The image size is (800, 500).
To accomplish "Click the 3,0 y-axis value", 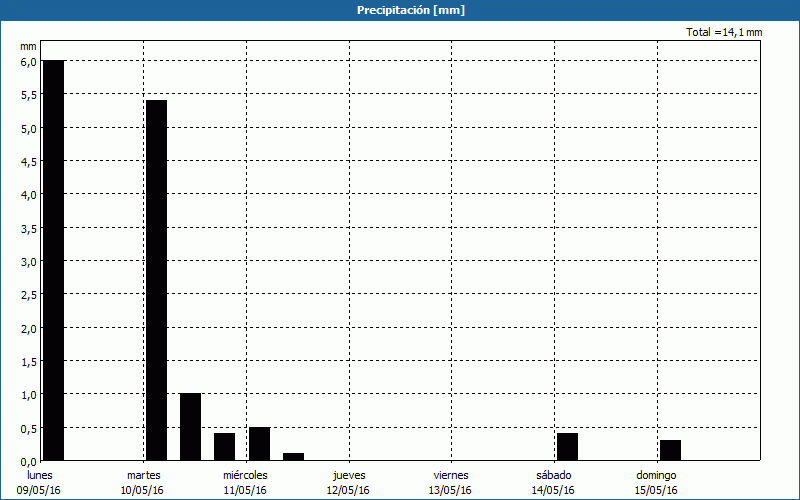I will pyautogui.click(x=29, y=262).
